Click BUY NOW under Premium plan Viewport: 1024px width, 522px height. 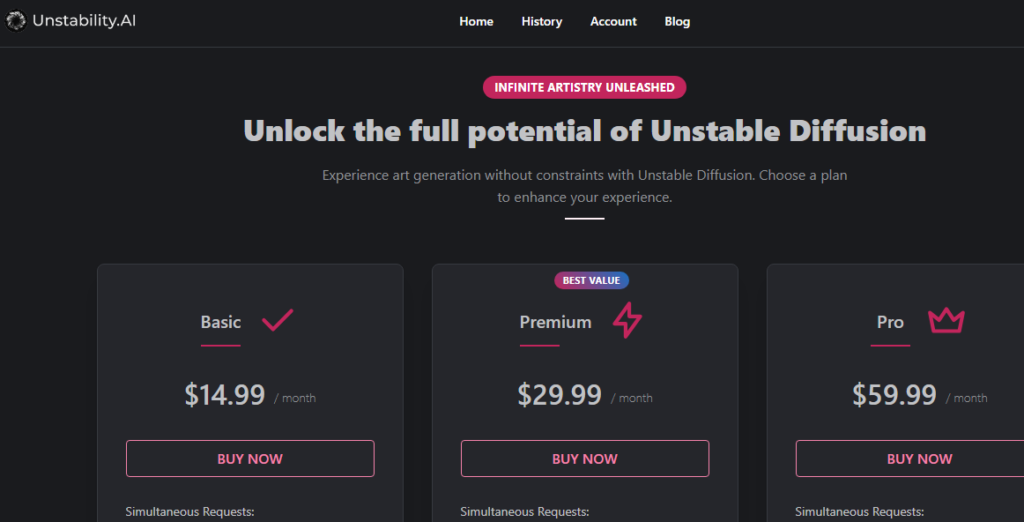pos(585,459)
